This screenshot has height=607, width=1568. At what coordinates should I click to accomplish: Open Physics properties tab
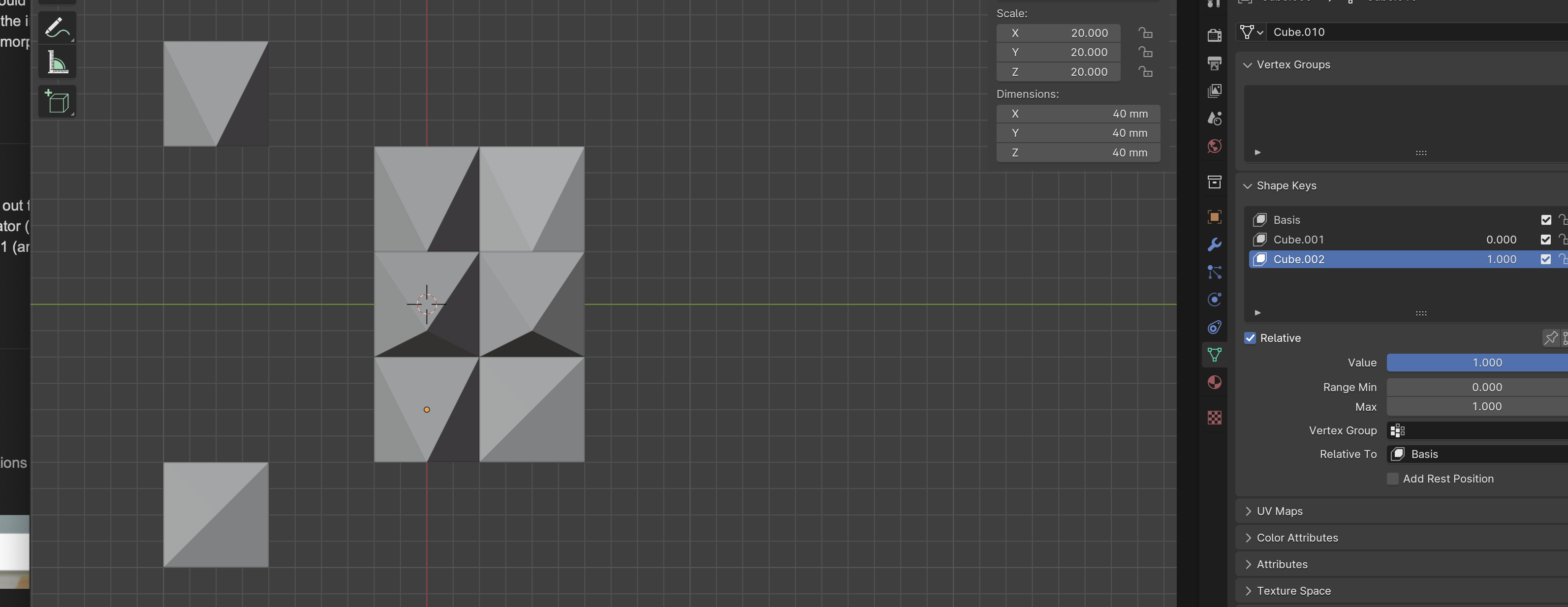point(1214,299)
